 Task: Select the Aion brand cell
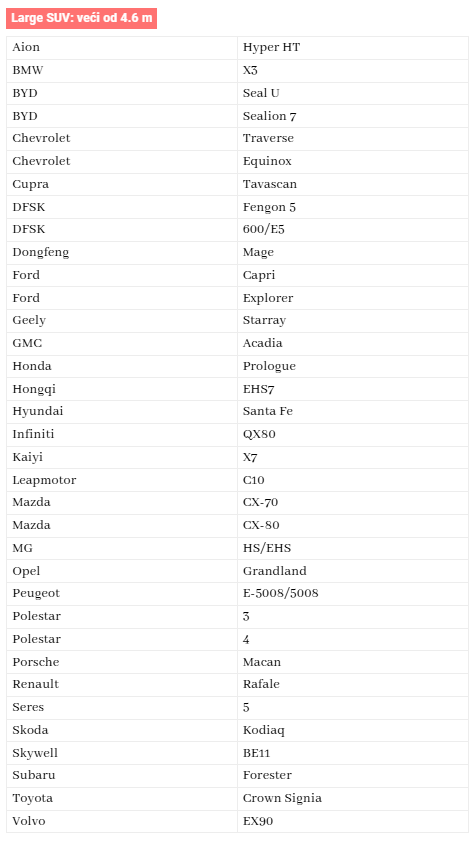click(122, 48)
